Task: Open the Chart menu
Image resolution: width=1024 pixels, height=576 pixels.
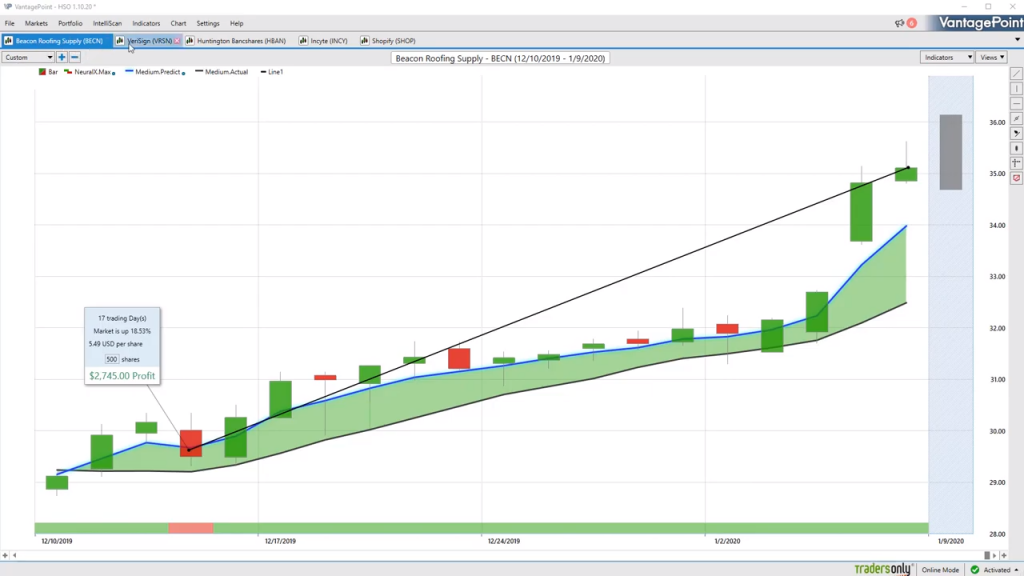Action: click(178, 24)
